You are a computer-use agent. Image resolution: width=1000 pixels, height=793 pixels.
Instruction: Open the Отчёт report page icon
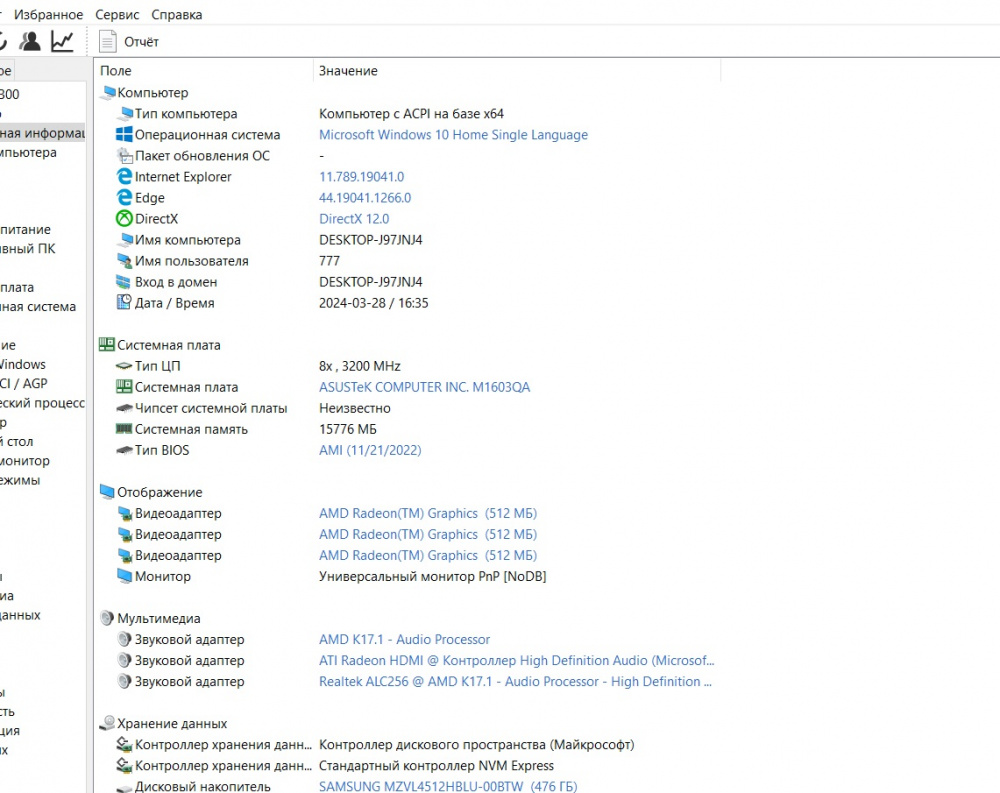(107, 41)
